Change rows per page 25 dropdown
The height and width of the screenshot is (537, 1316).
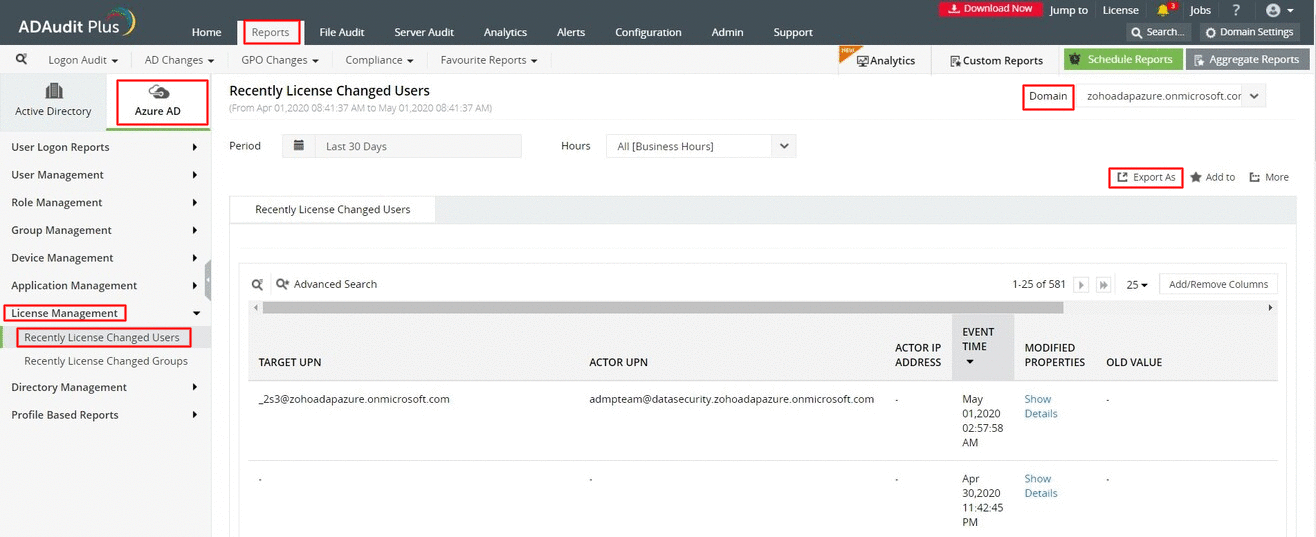tap(1137, 285)
